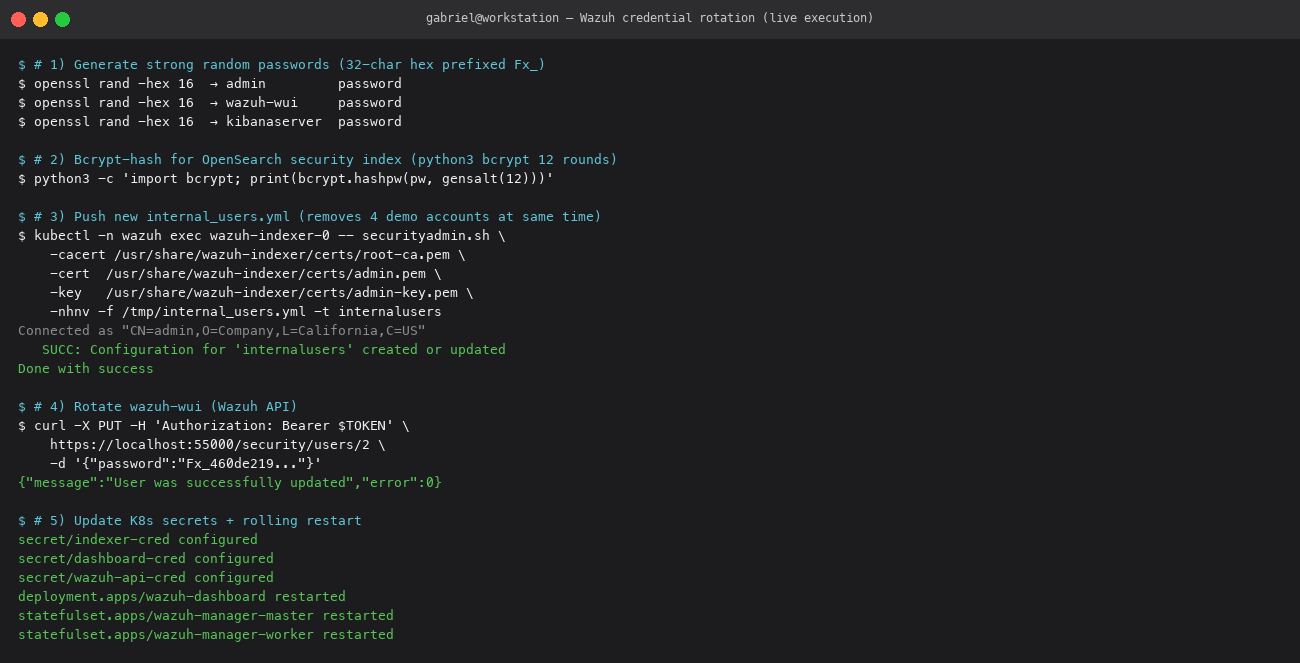This screenshot has width=1300, height=663.
Task: Click the comment 'Bcrypt-hash for OpenSearch security index'
Action: [237, 159]
